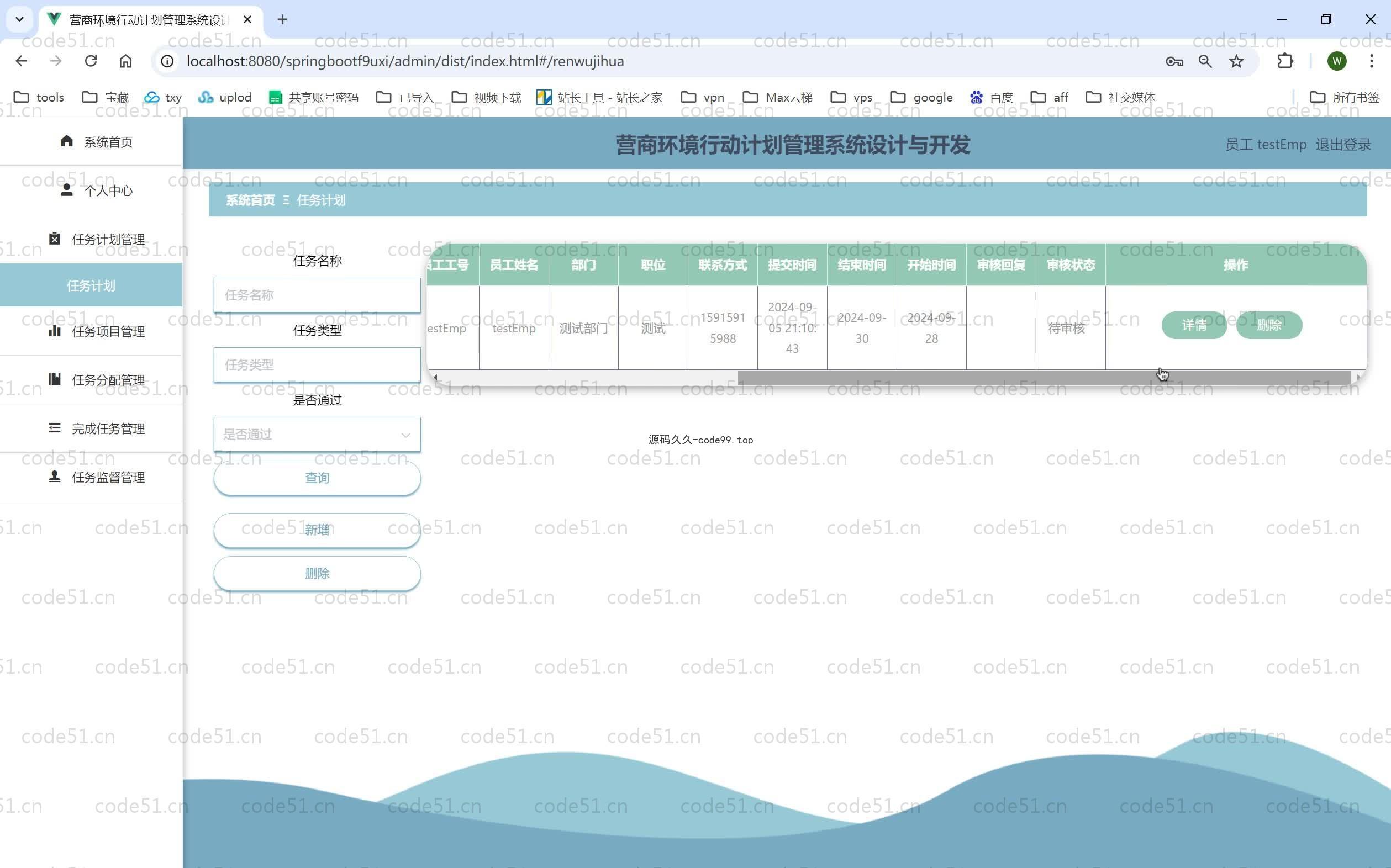1391x868 pixels.
Task: Click the 任务类型 input field
Action: click(x=317, y=364)
